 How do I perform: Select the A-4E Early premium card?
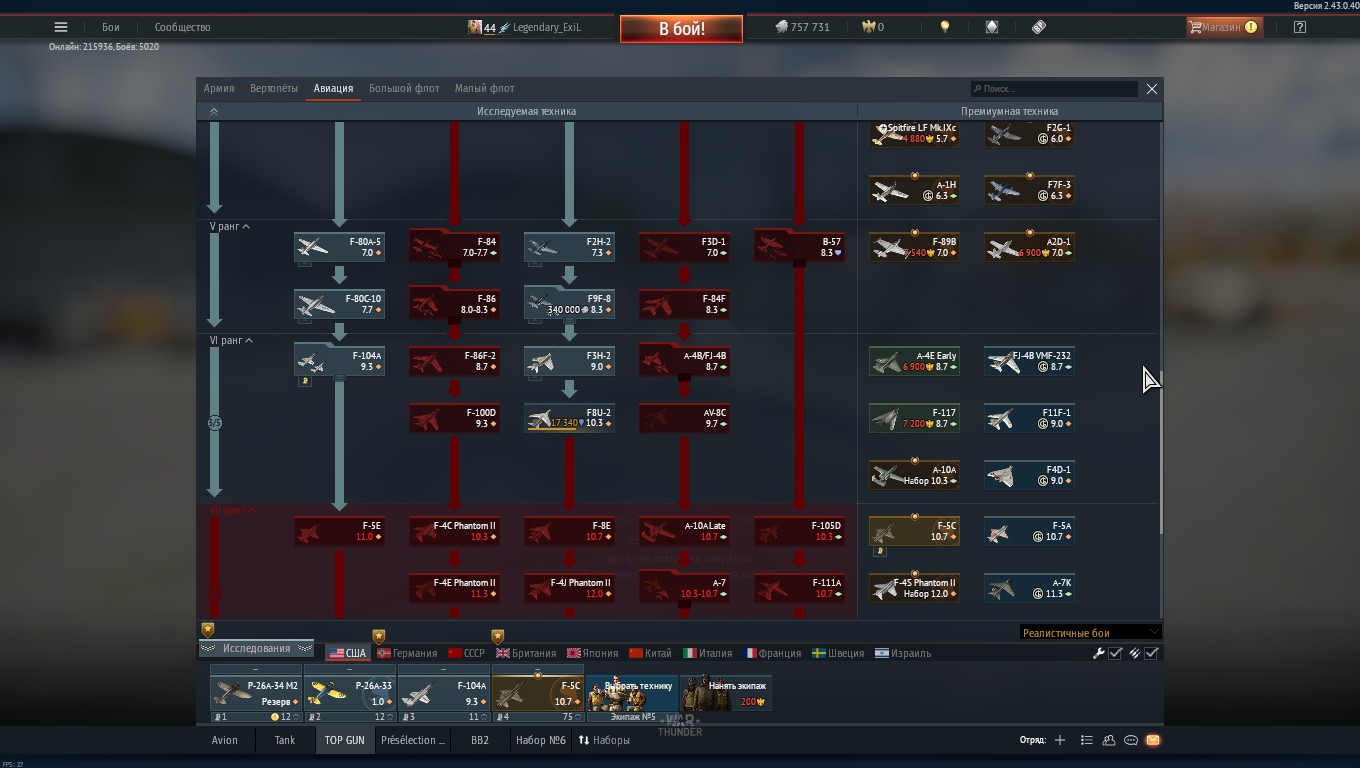point(914,361)
